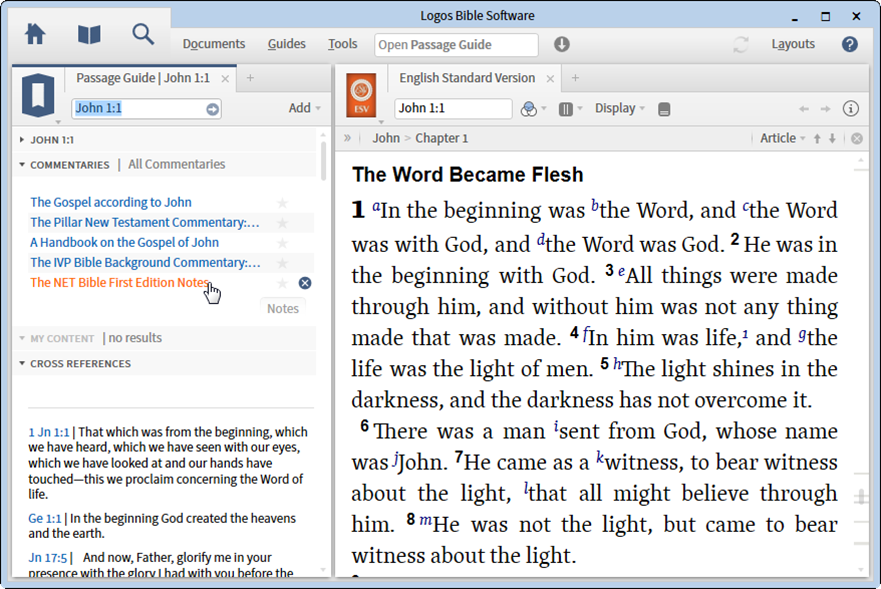
Task: Open the Jn 17:5 cross reference
Action: click(48, 558)
